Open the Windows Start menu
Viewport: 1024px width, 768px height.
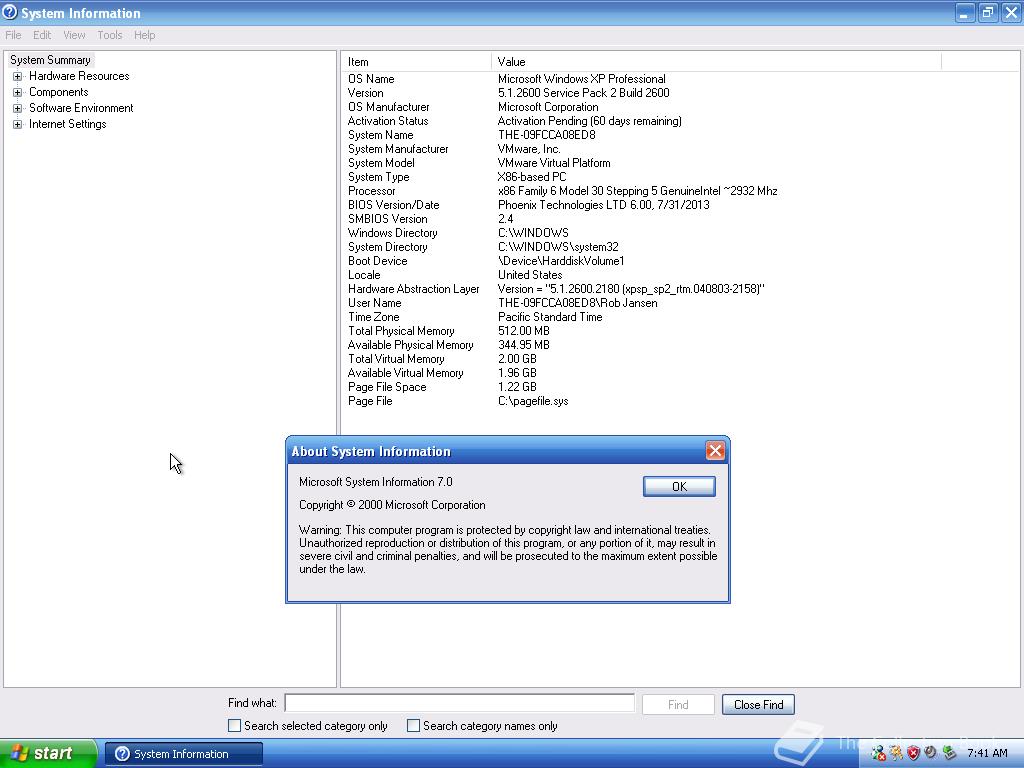[48, 754]
